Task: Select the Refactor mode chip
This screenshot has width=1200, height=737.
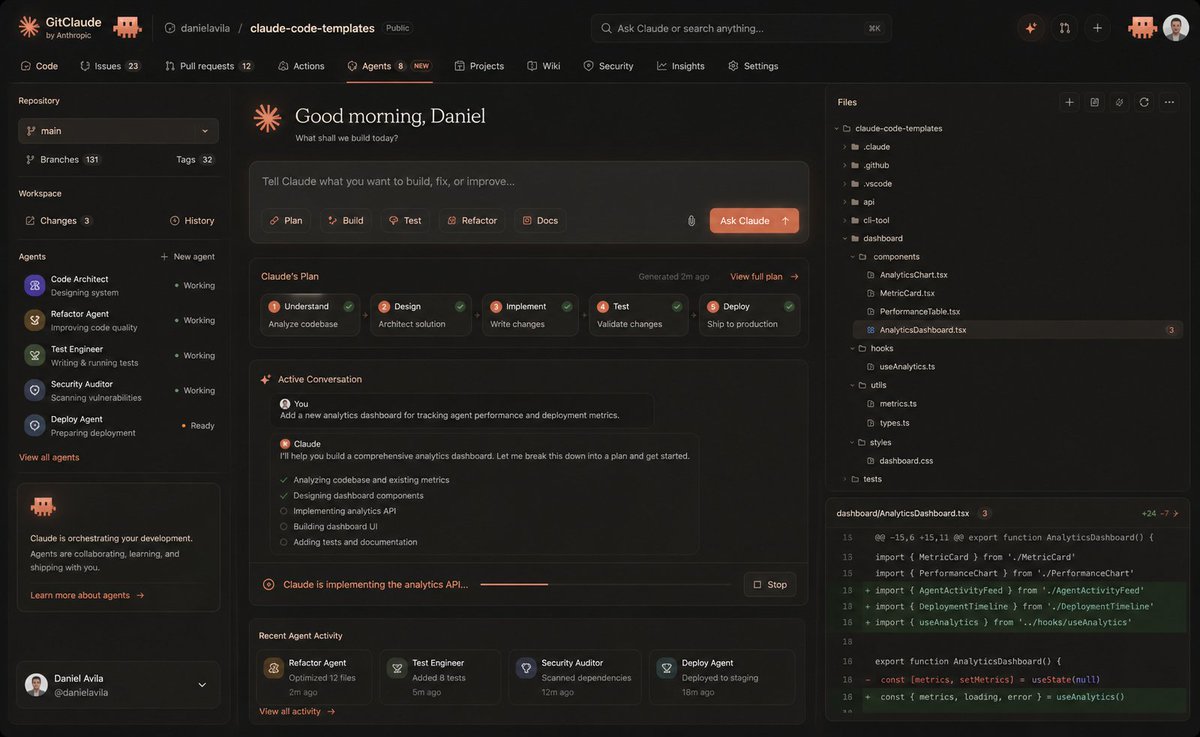Action: (x=472, y=221)
